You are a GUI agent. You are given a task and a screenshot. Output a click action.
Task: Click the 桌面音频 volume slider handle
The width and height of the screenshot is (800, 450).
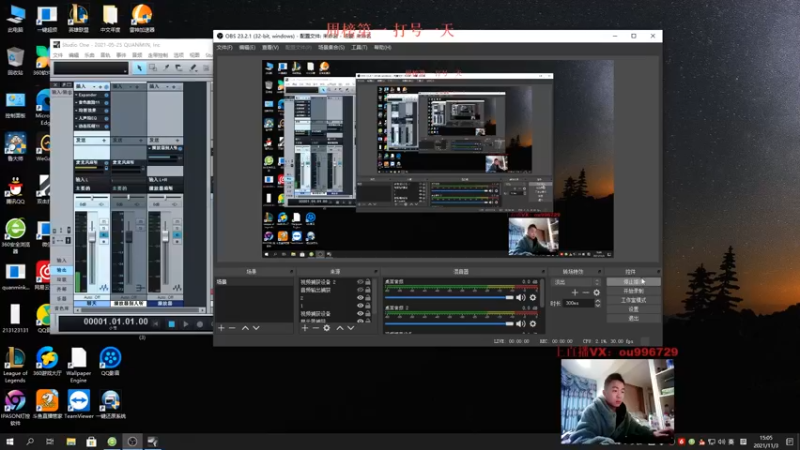tap(509, 297)
